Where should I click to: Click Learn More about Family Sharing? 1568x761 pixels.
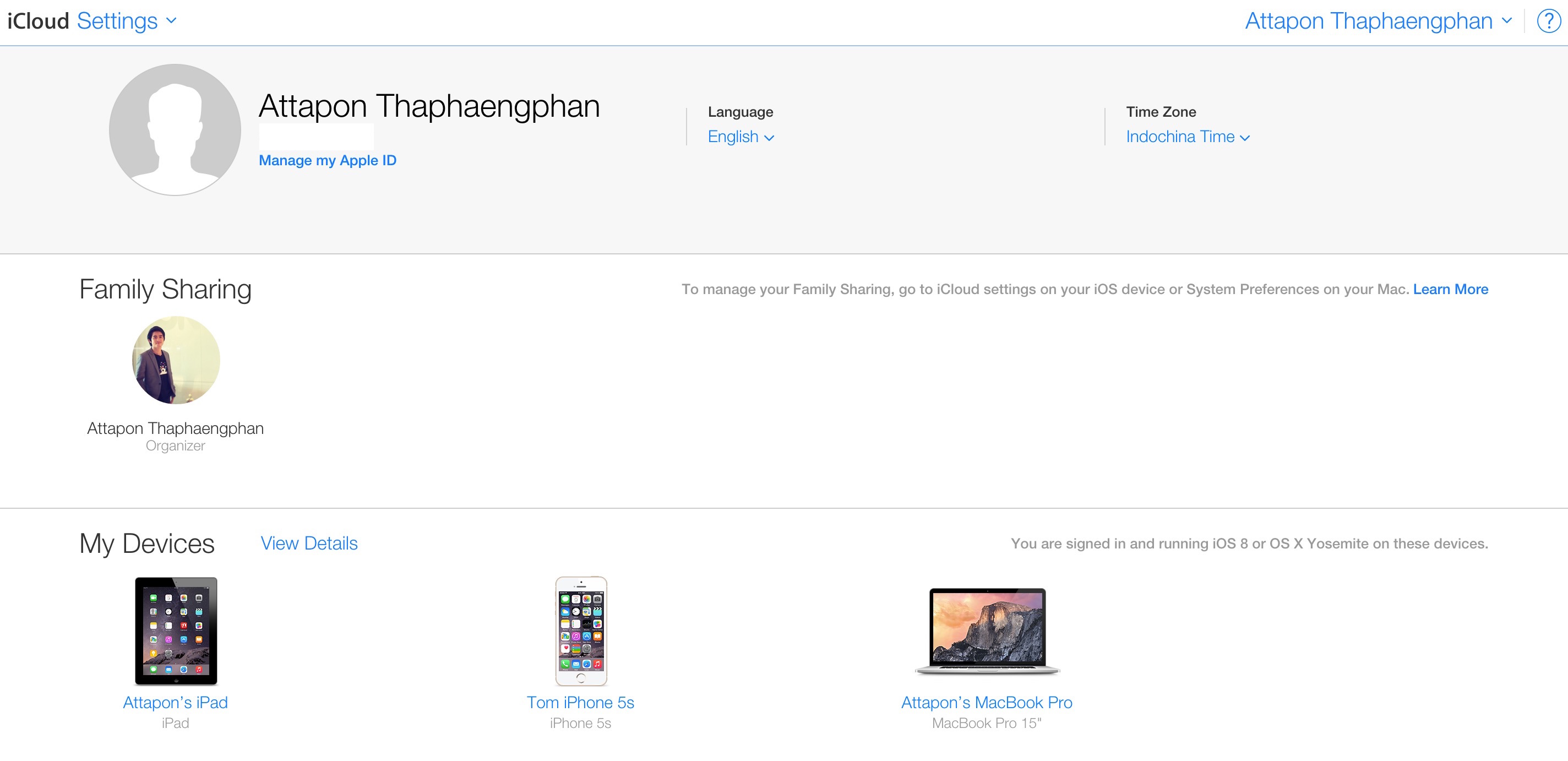point(1450,289)
